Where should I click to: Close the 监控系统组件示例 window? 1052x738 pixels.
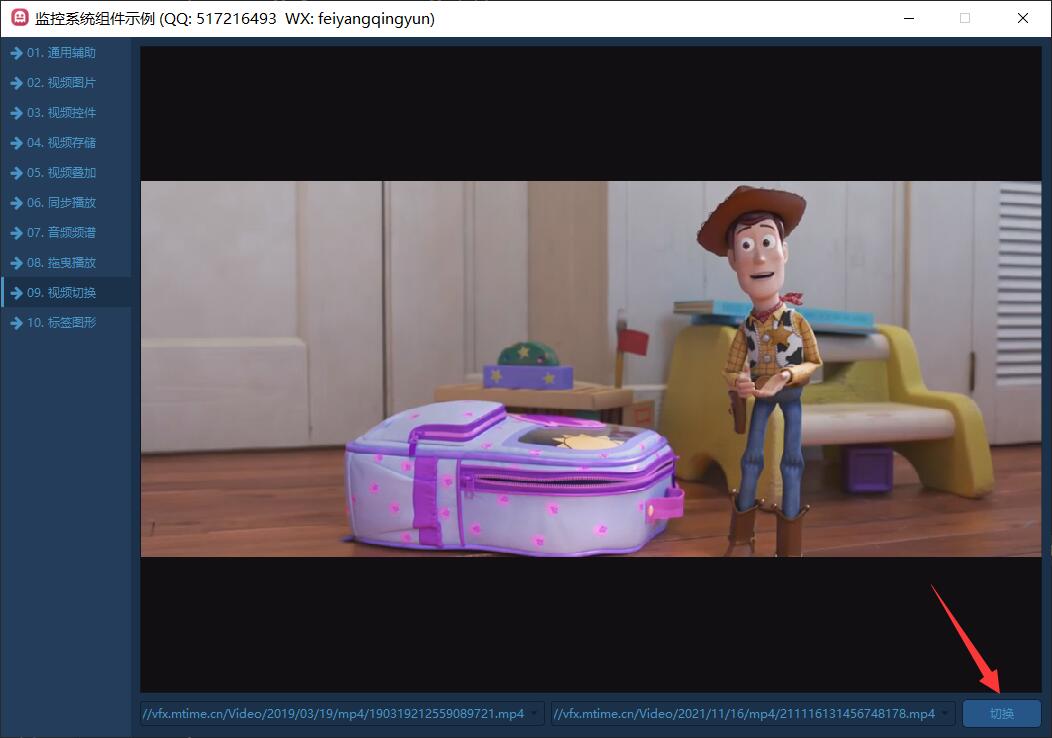click(x=1023, y=18)
